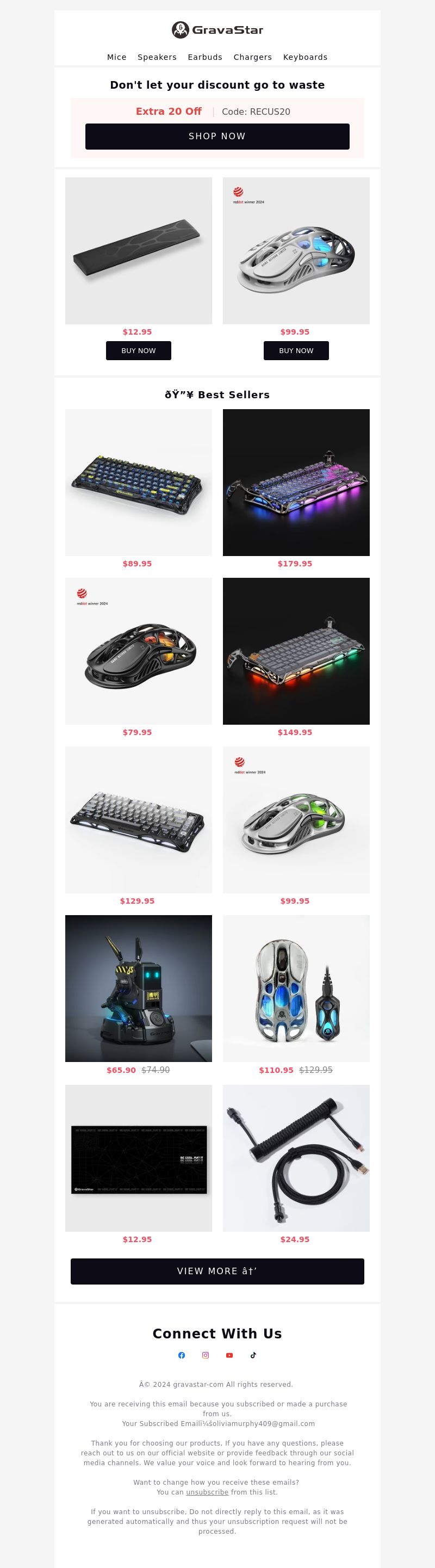Viewport: 435px width, 1568px height.
Task: Open the TikTok social icon
Action: 253,1355
